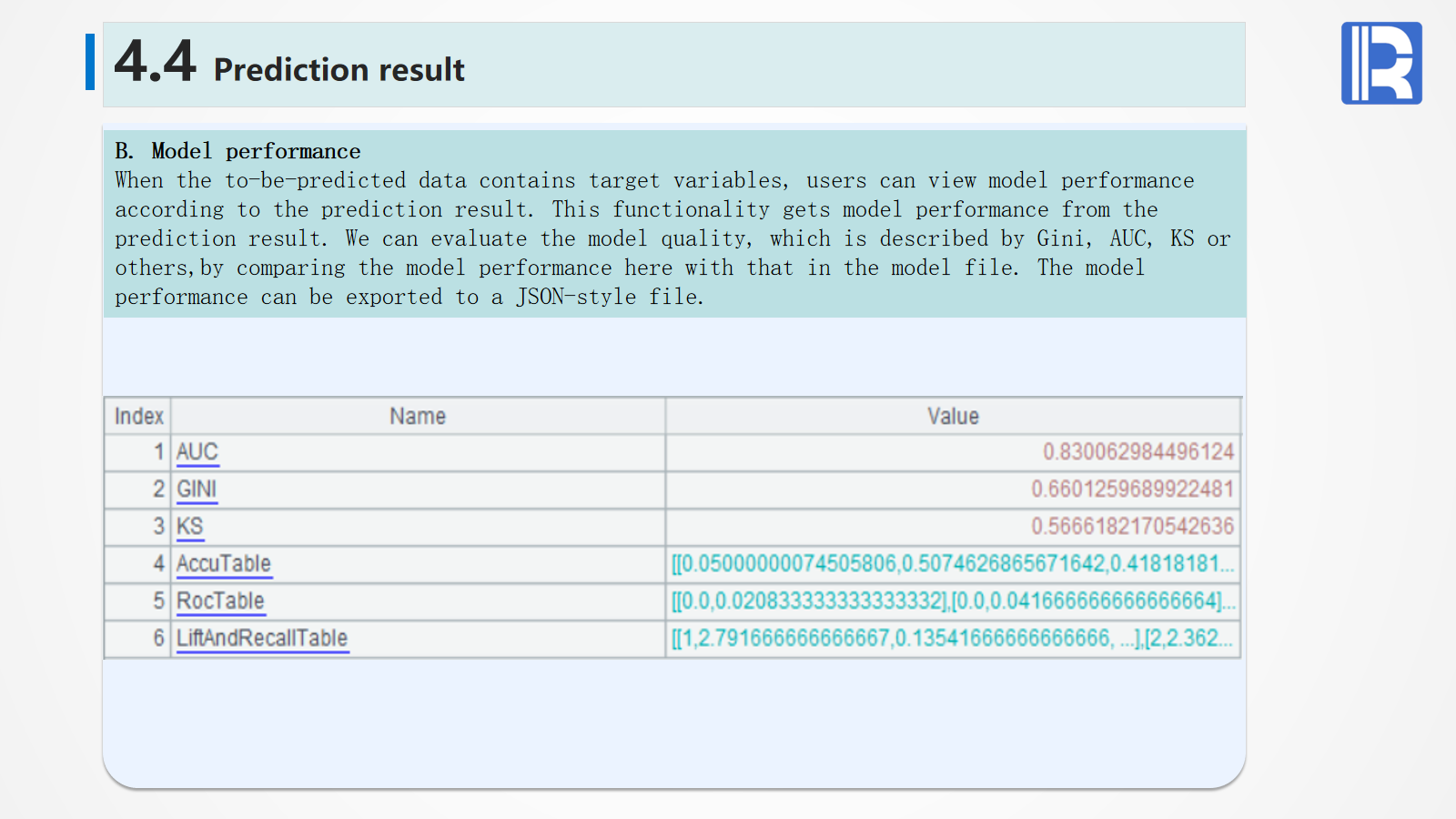
Task: Click the LiftAndRecallTable array value
Action: pyautogui.click(x=953, y=639)
